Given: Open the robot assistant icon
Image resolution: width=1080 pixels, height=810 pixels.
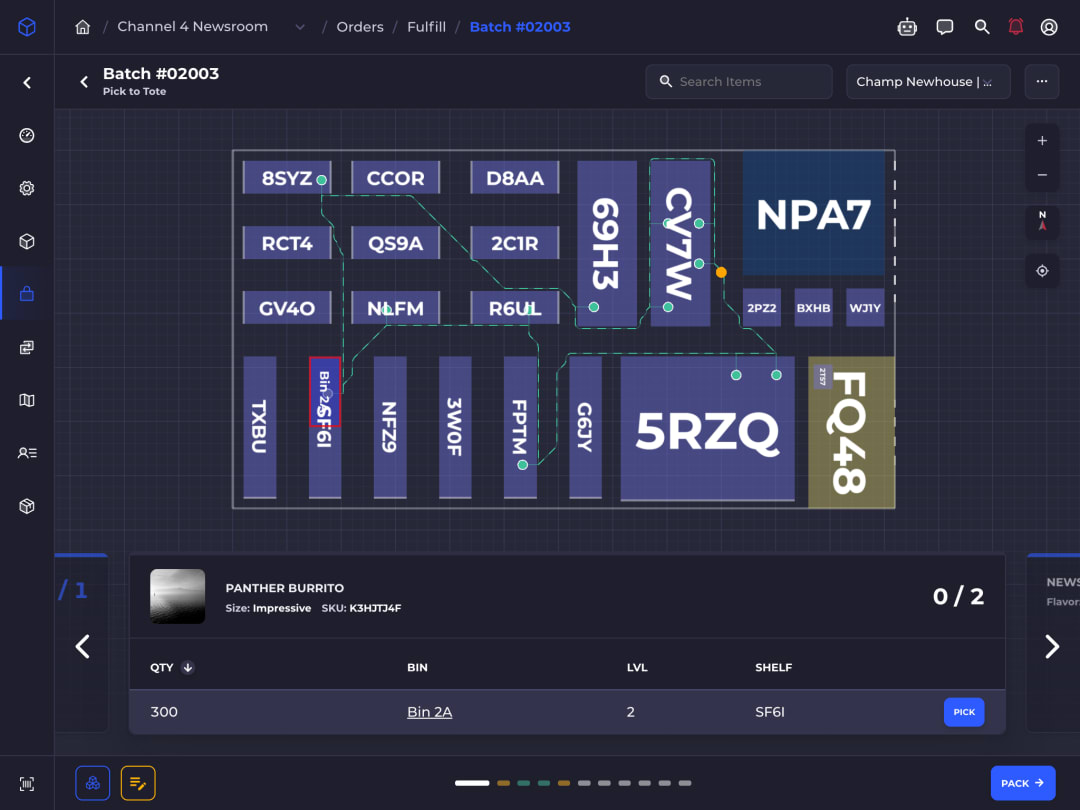Looking at the screenshot, I should (907, 27).
